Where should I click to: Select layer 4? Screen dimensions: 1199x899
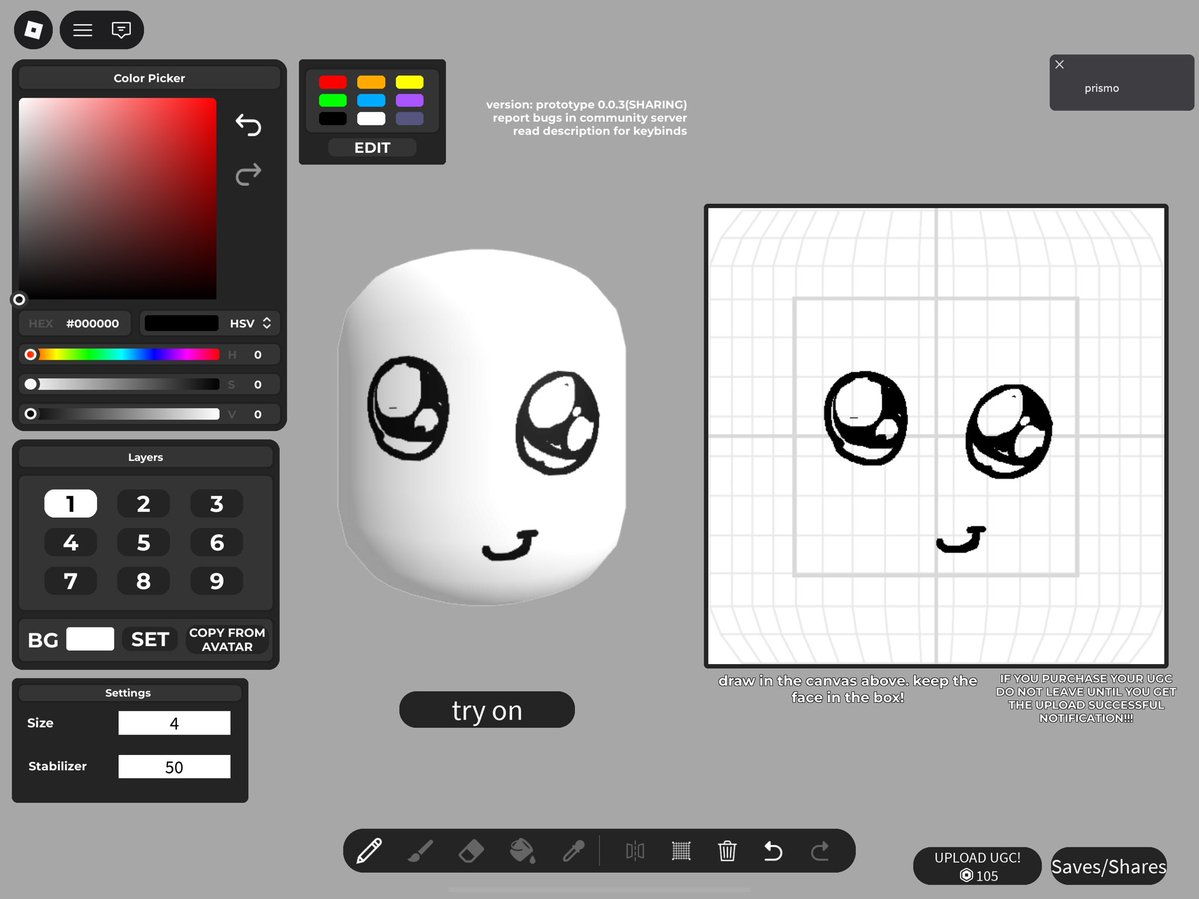70,542
